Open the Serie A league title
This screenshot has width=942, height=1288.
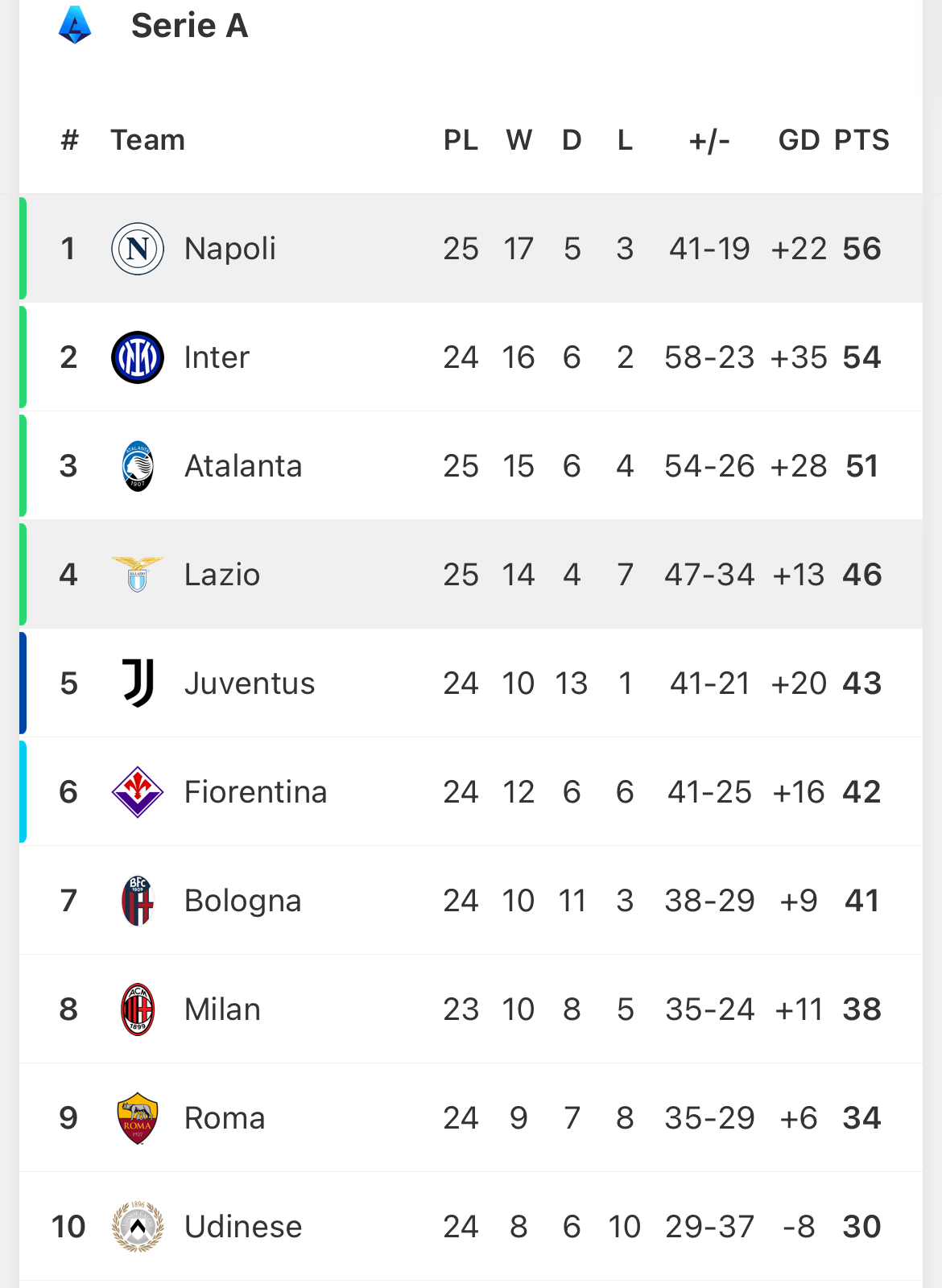190,26
